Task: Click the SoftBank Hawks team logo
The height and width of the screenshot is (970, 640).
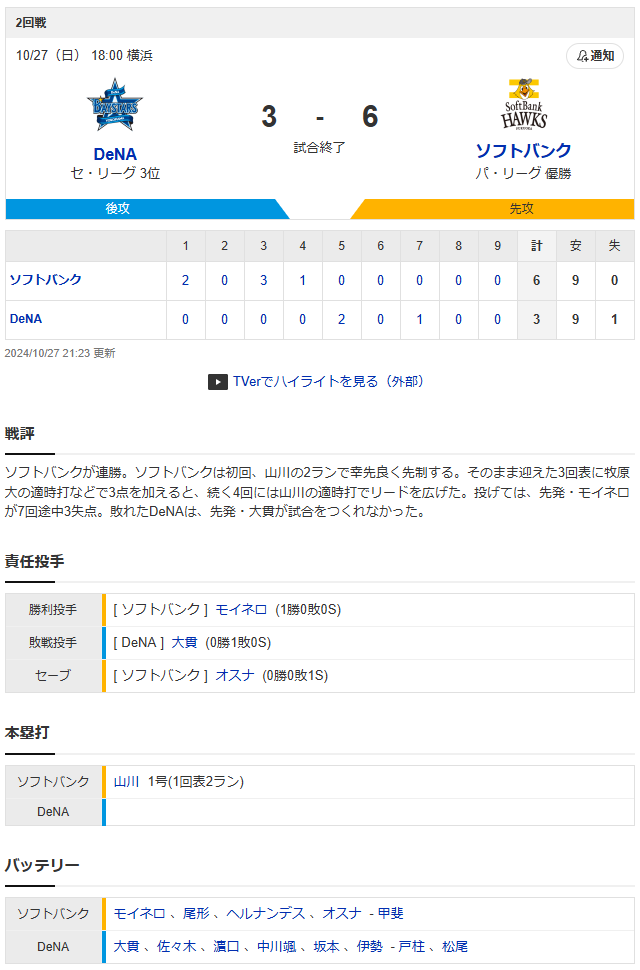Action: pos(524,104)
